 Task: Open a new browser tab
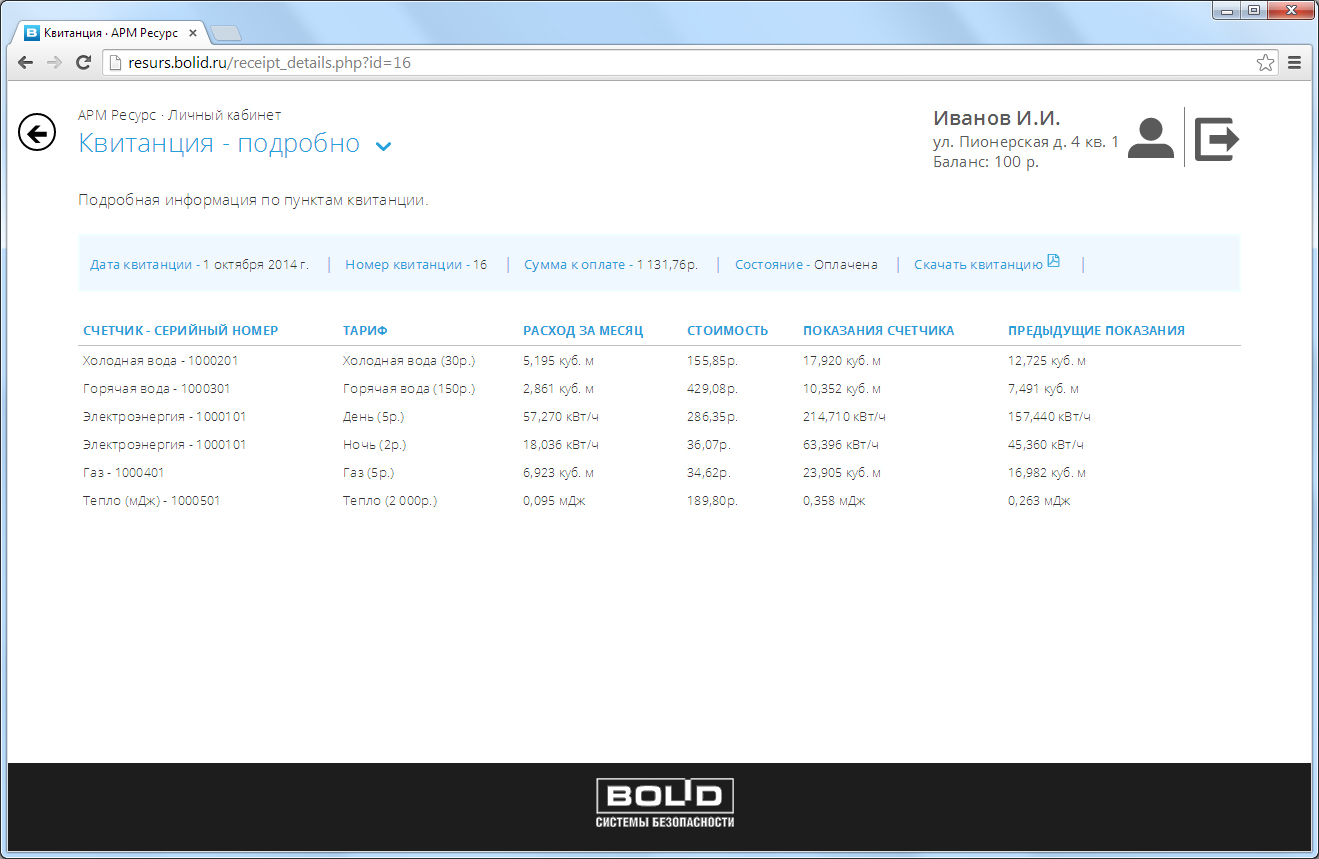(x=226, y=33)
